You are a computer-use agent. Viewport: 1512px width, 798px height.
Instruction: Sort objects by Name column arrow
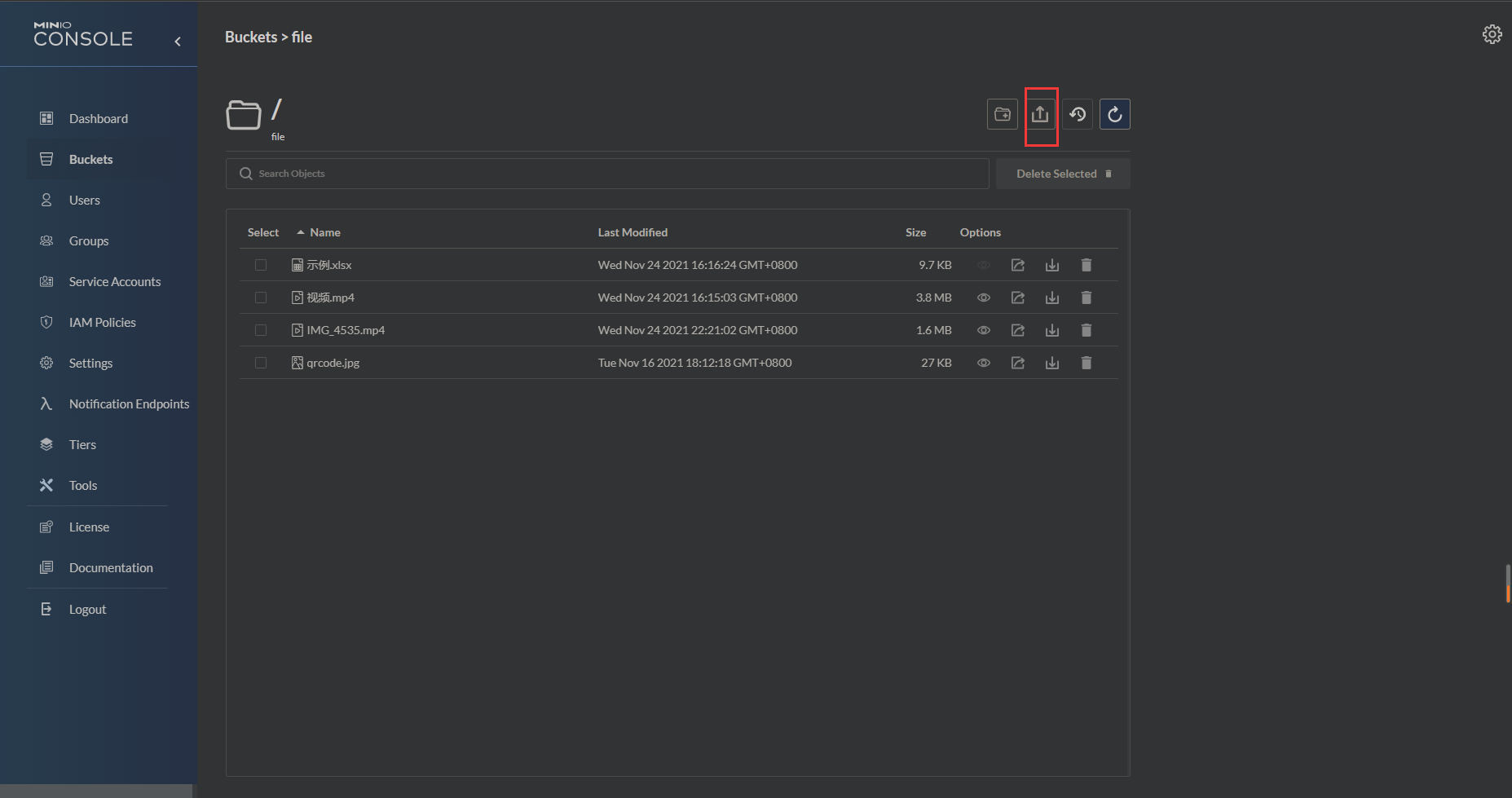click(301, 232)
